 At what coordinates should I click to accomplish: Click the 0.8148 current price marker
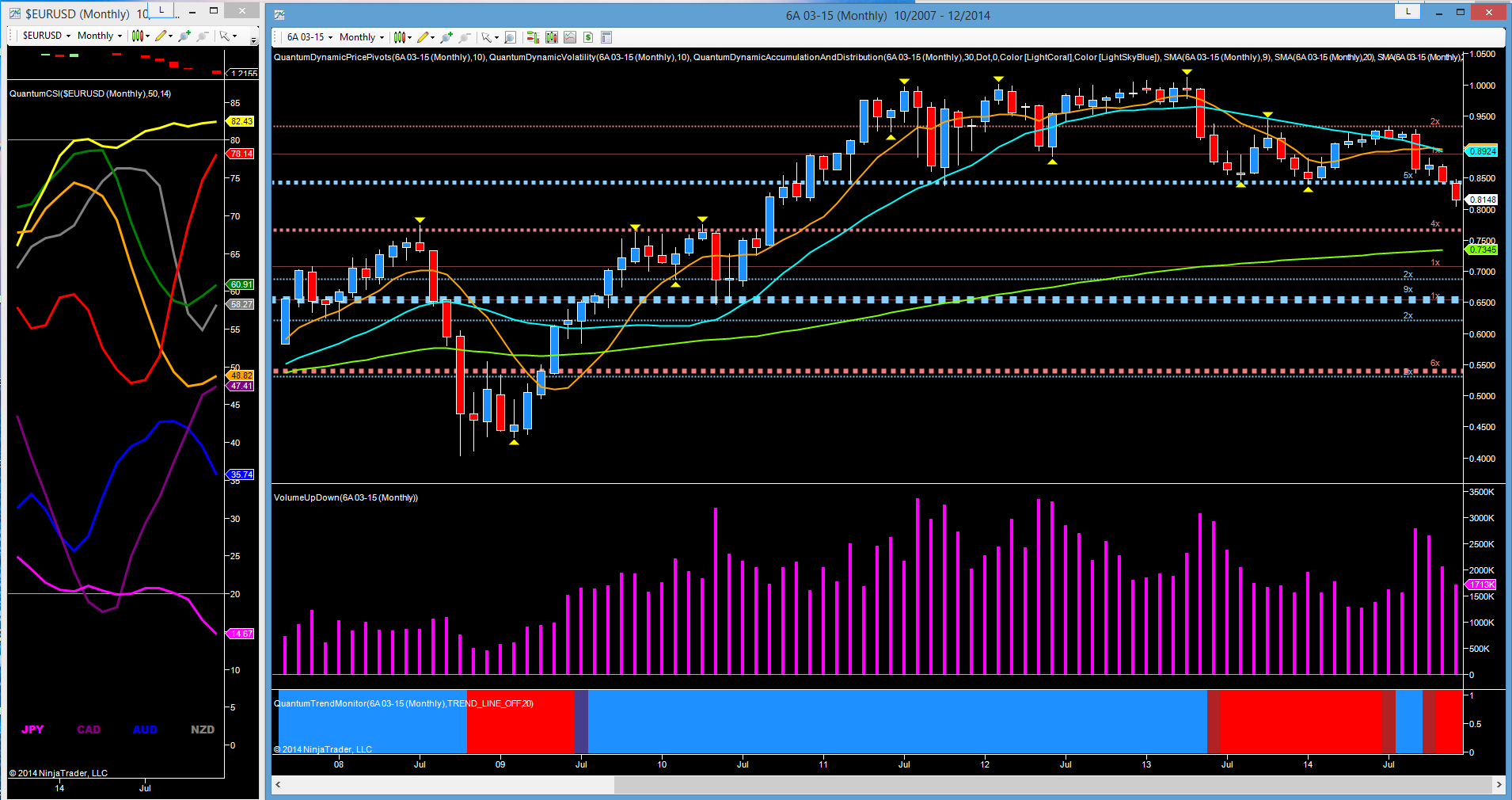(1482, 200)
